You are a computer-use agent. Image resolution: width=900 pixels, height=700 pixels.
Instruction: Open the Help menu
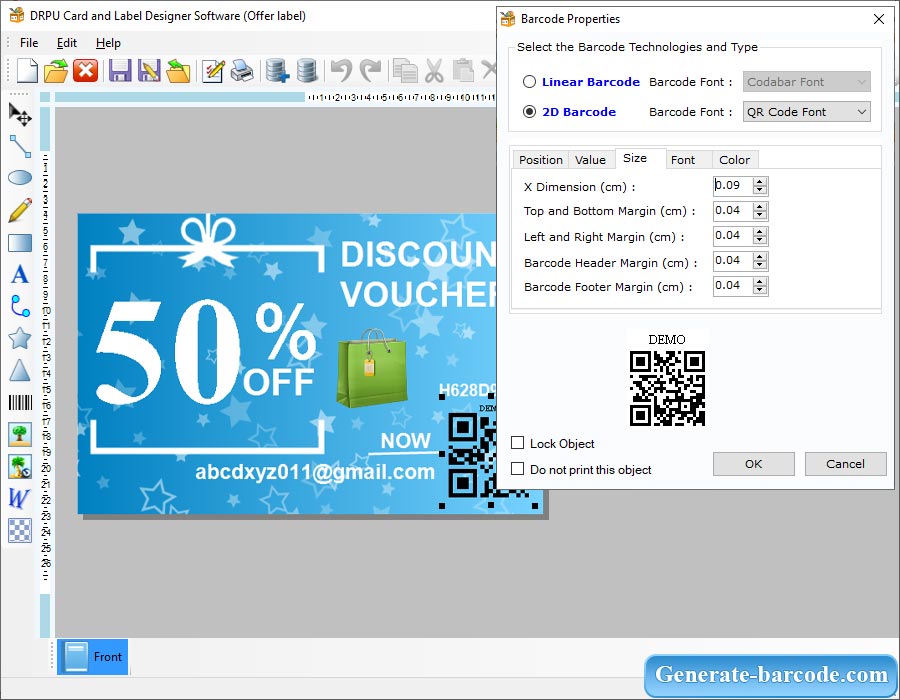point(108,43)
